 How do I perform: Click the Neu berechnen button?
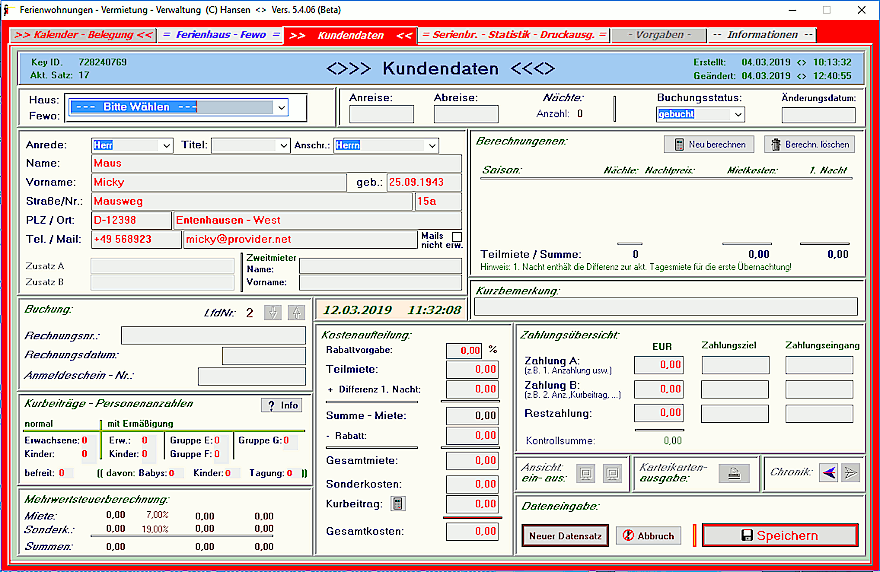tap(709, 144)
